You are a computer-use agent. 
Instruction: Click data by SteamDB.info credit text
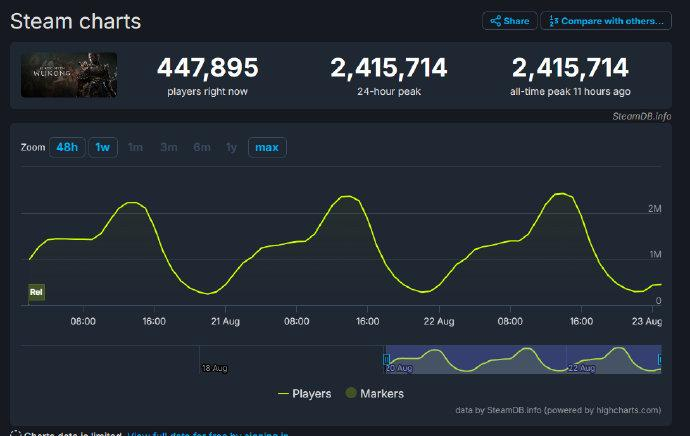[x=557, y=410]
